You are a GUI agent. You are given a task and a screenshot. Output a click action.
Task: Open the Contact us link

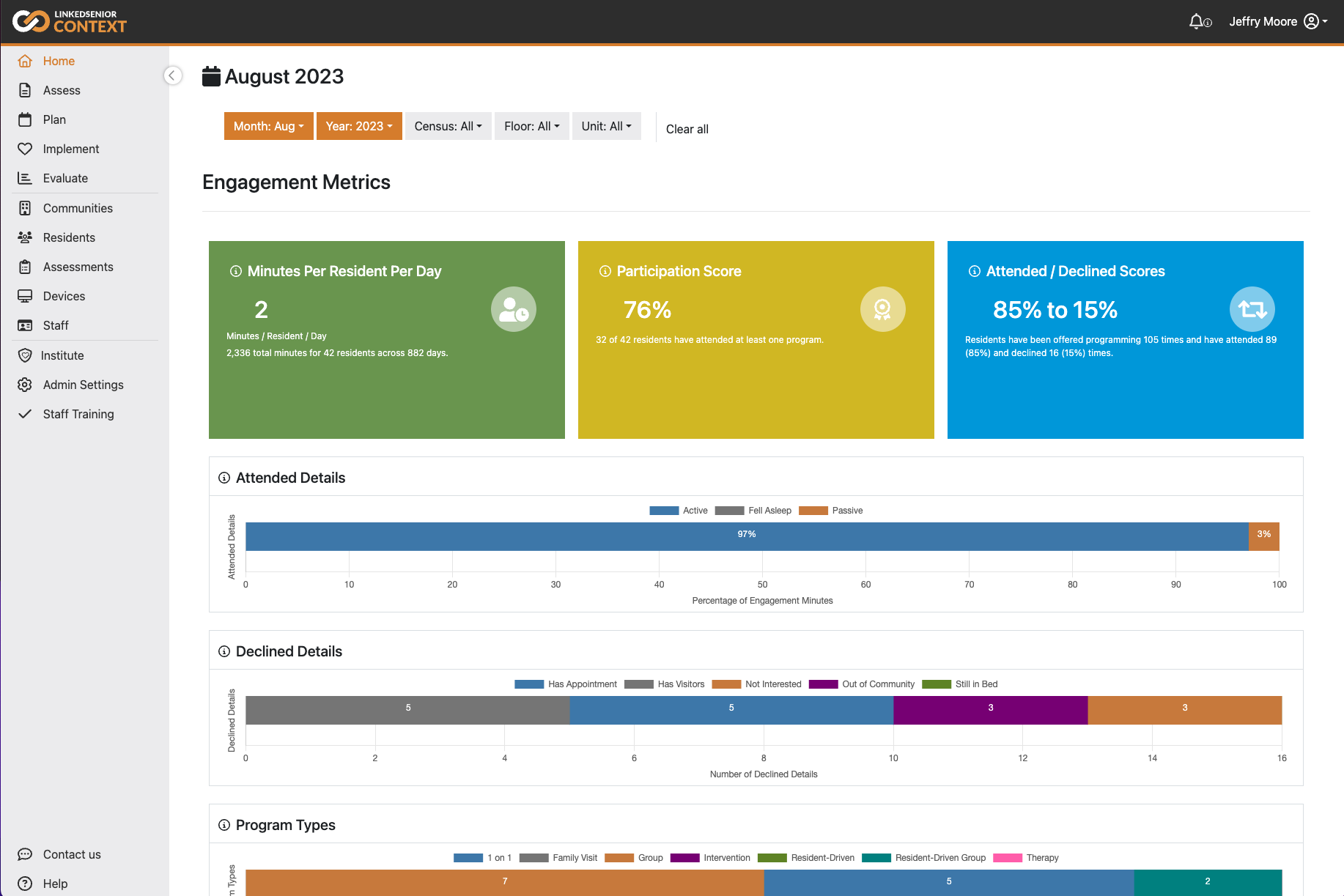72,854
